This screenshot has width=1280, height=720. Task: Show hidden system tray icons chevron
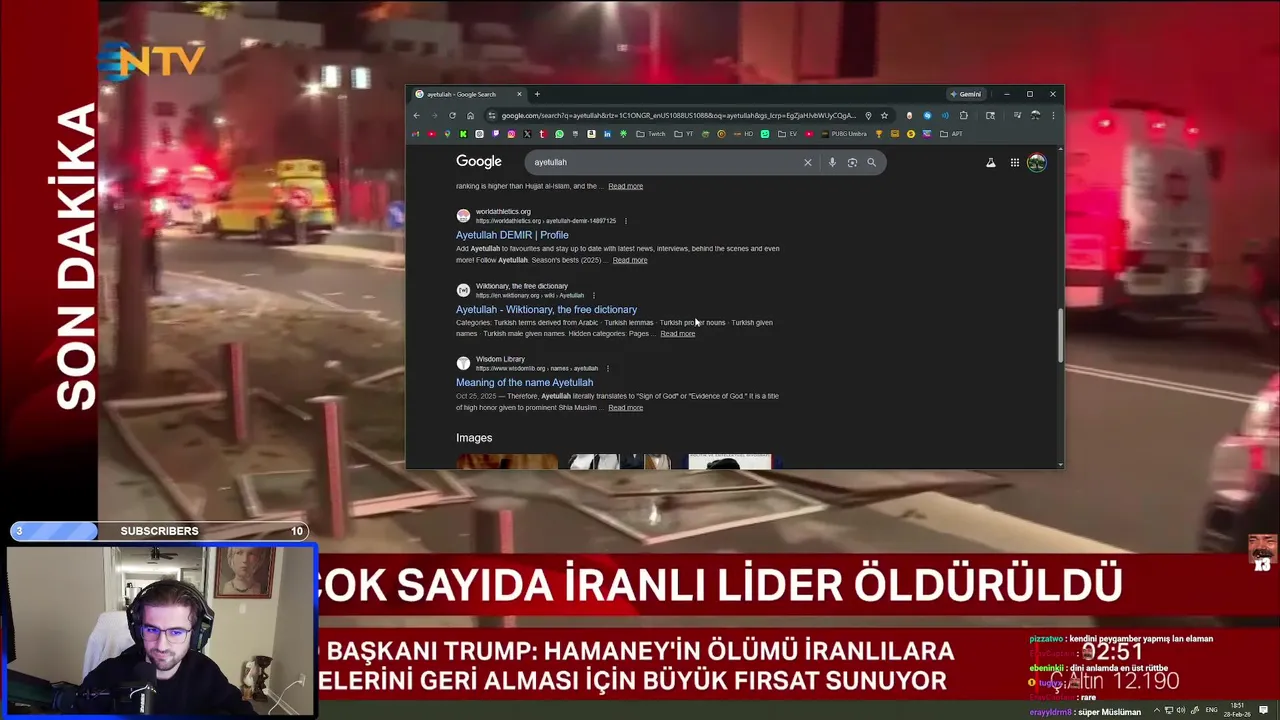(1157, 710)
